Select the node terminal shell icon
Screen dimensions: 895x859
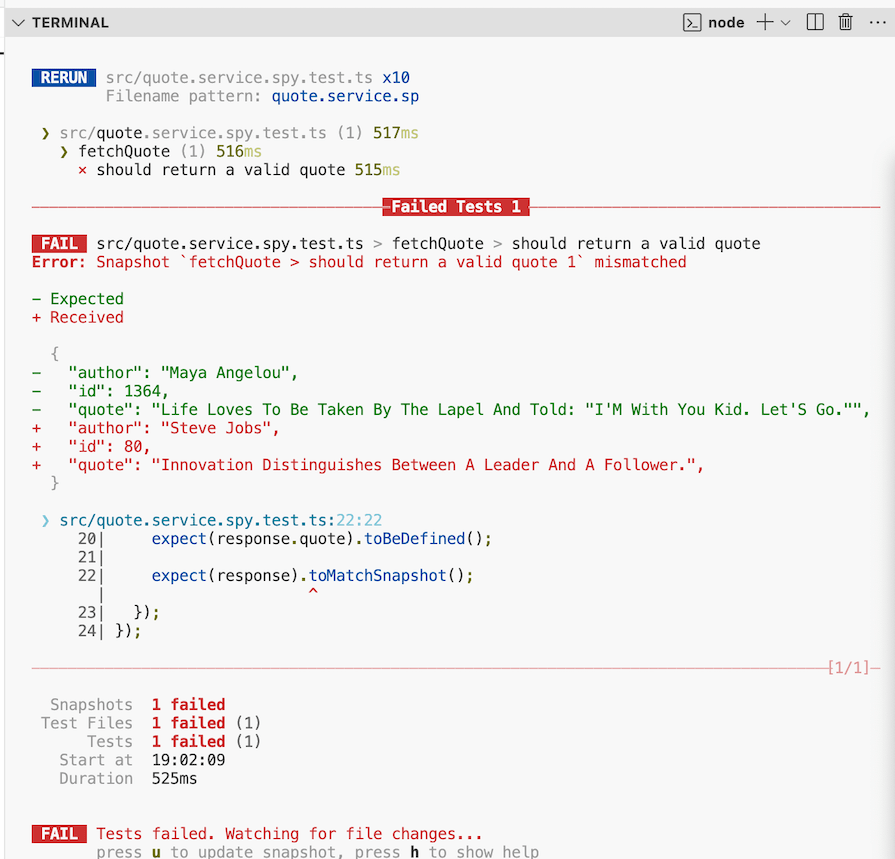691,22
